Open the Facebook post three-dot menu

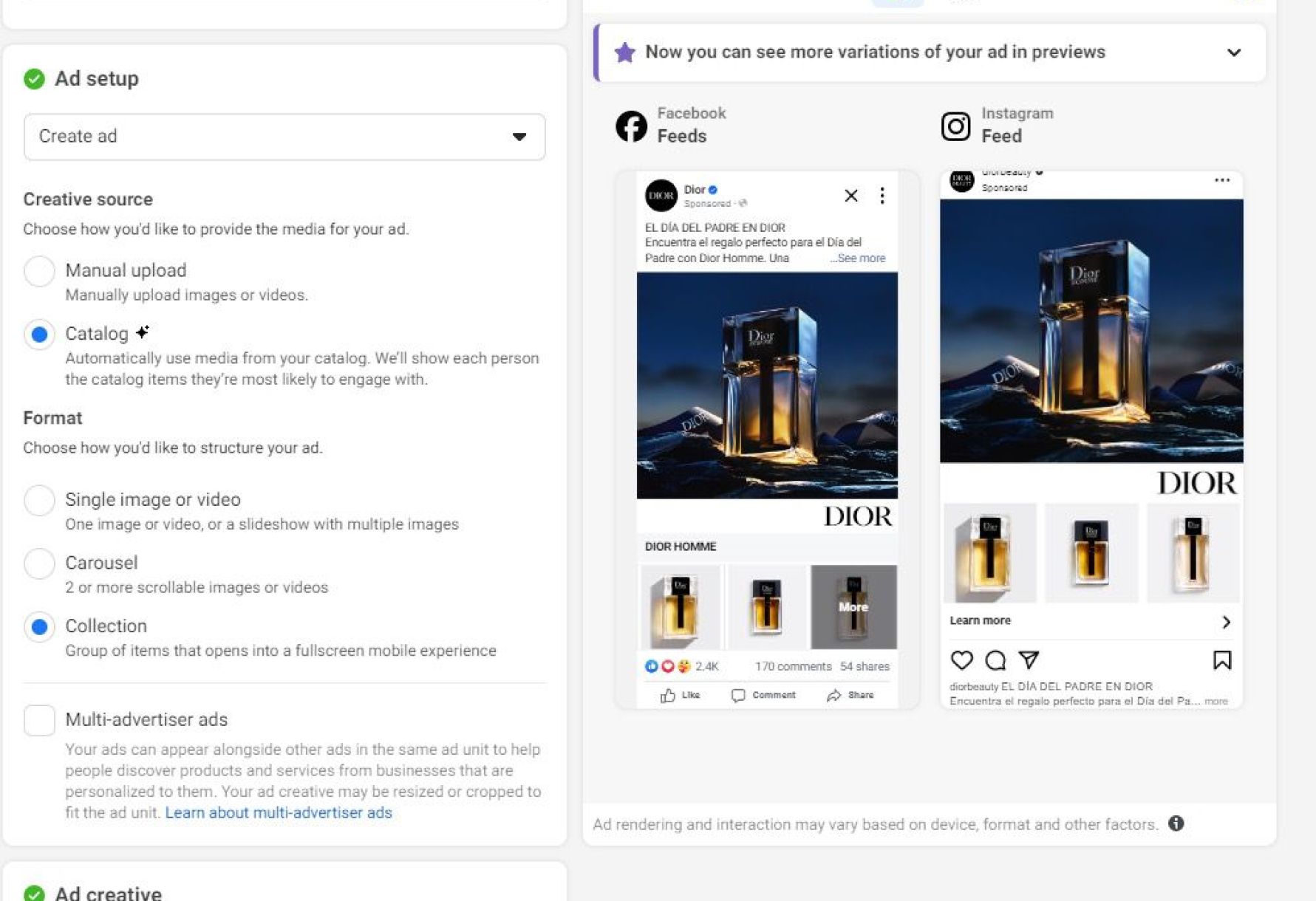(882, 196)
